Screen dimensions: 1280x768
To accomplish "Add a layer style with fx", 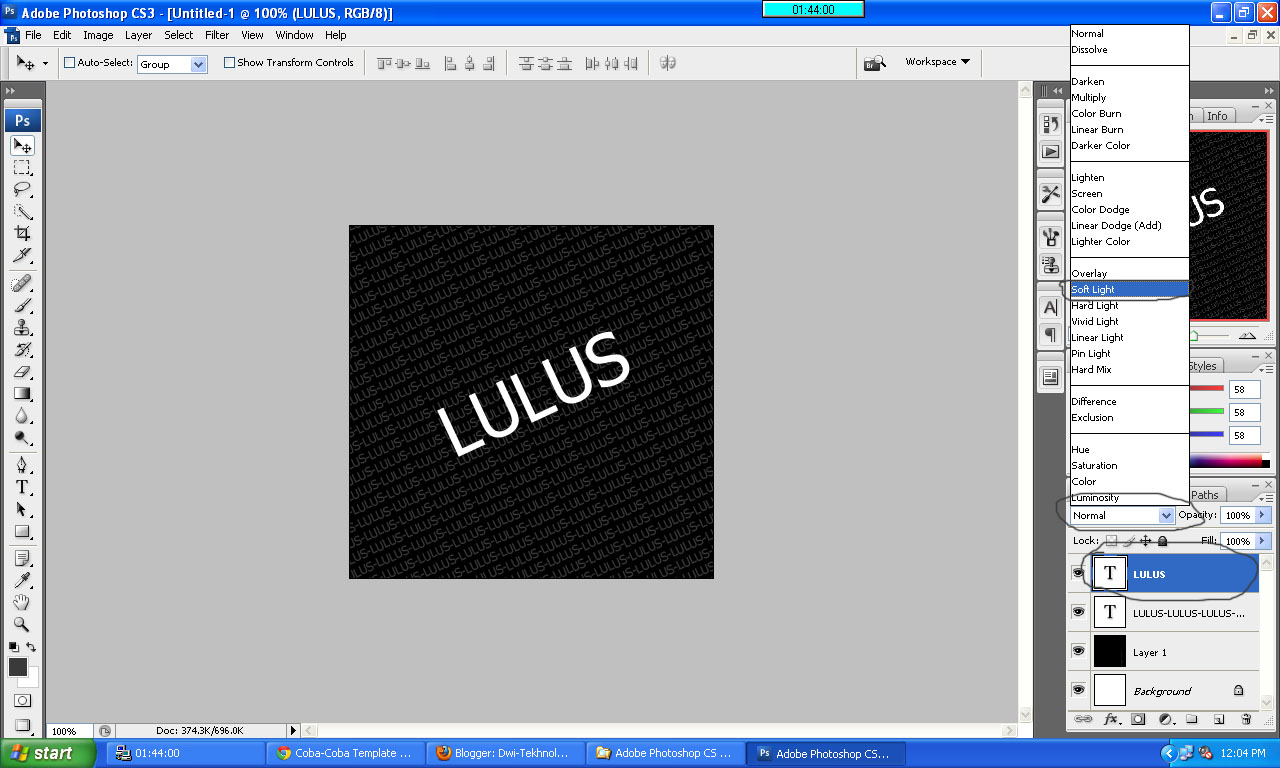I will (x=1111, y=719).
